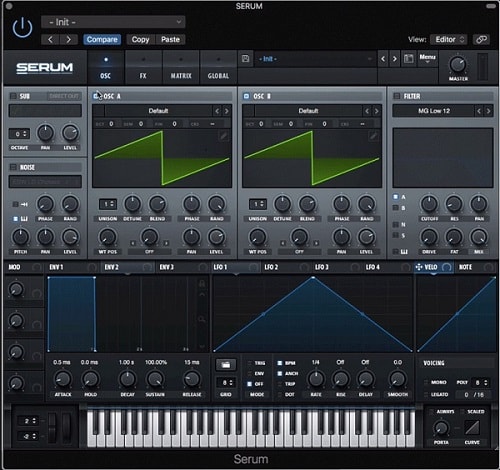The image size is (500, 470).
Task: Select next OSC A wavetable arrow
Action: (x=227, y=111)
